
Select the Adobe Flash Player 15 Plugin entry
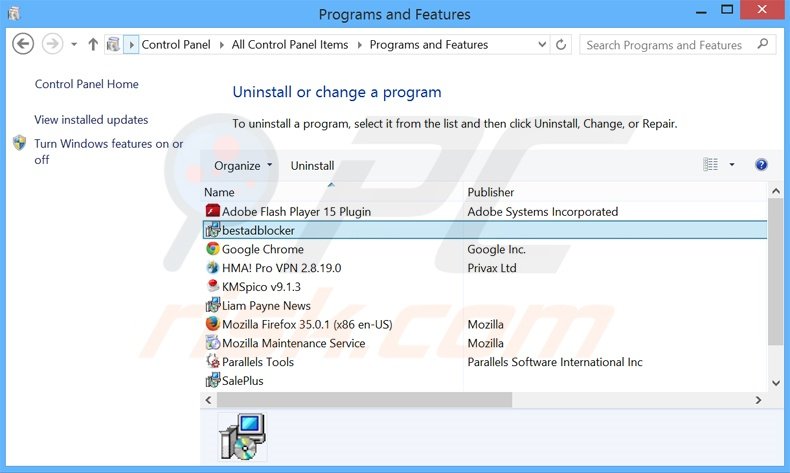pyautogui.click(x=296, y=212)
